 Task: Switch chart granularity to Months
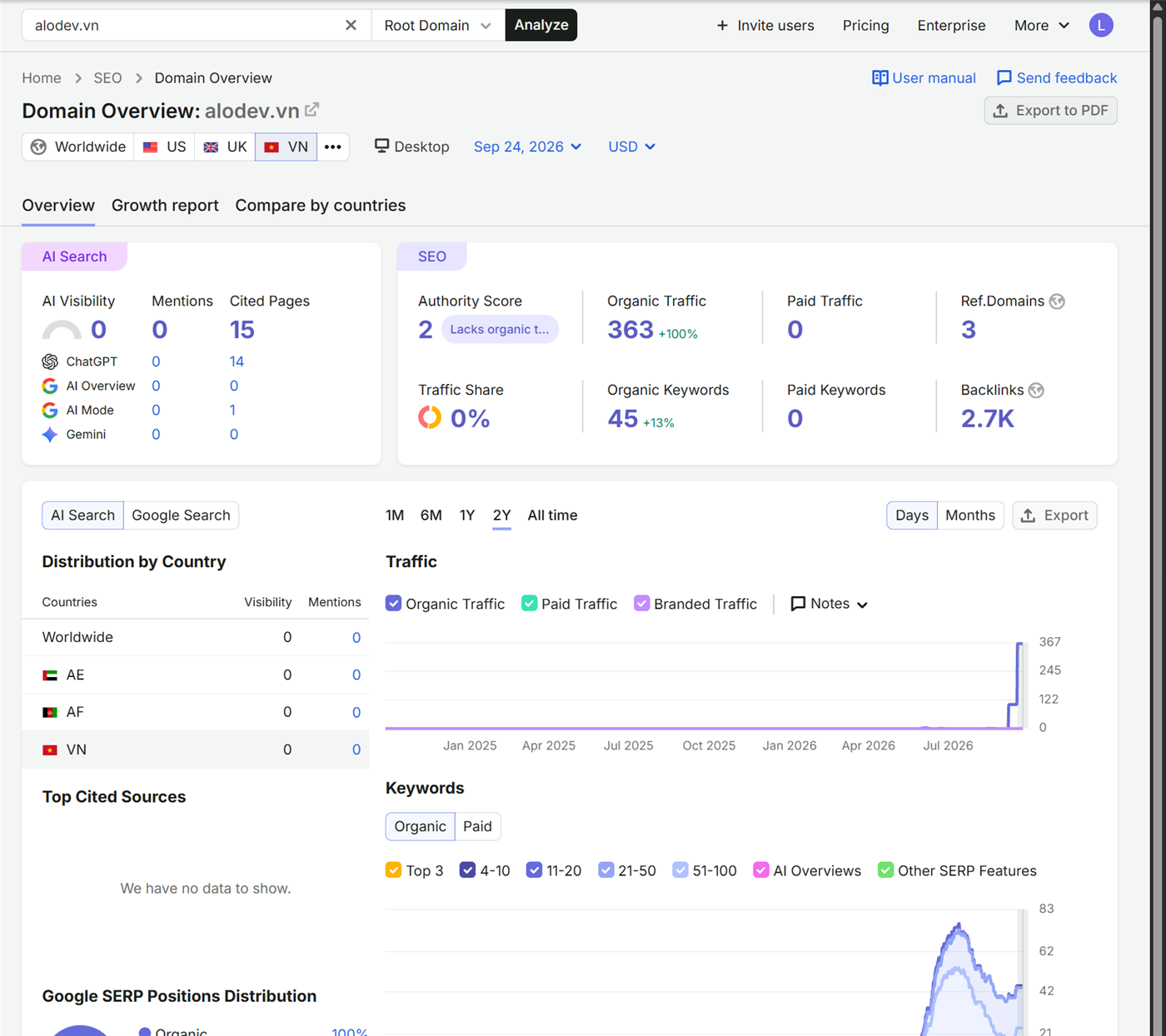(x=970, y=516)
